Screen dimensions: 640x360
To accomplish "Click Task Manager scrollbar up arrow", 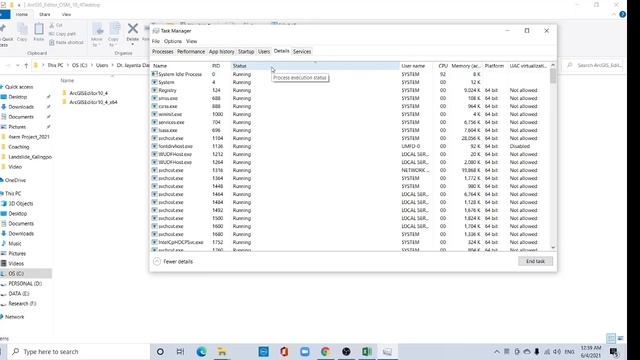I will (x=553, y=65).
